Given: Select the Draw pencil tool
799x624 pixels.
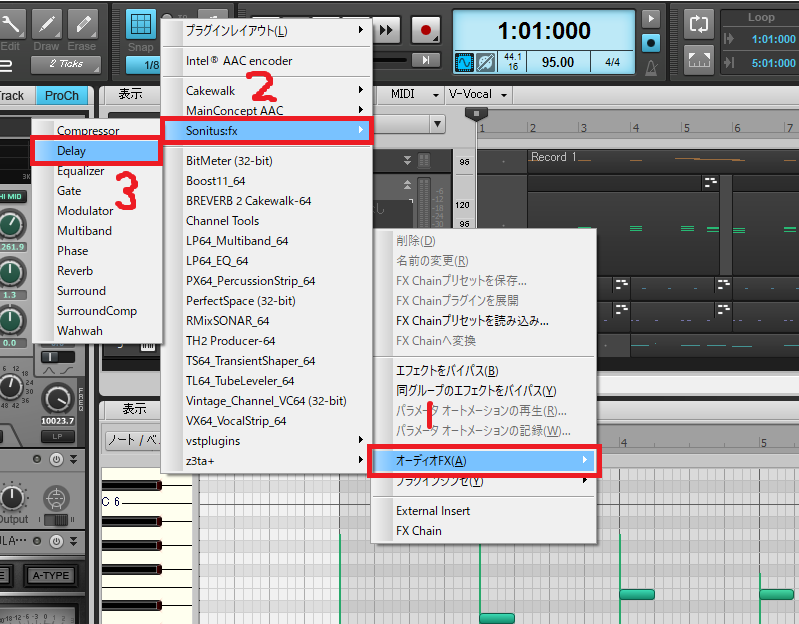Looking at the screenshot, I should coord(47,24).
